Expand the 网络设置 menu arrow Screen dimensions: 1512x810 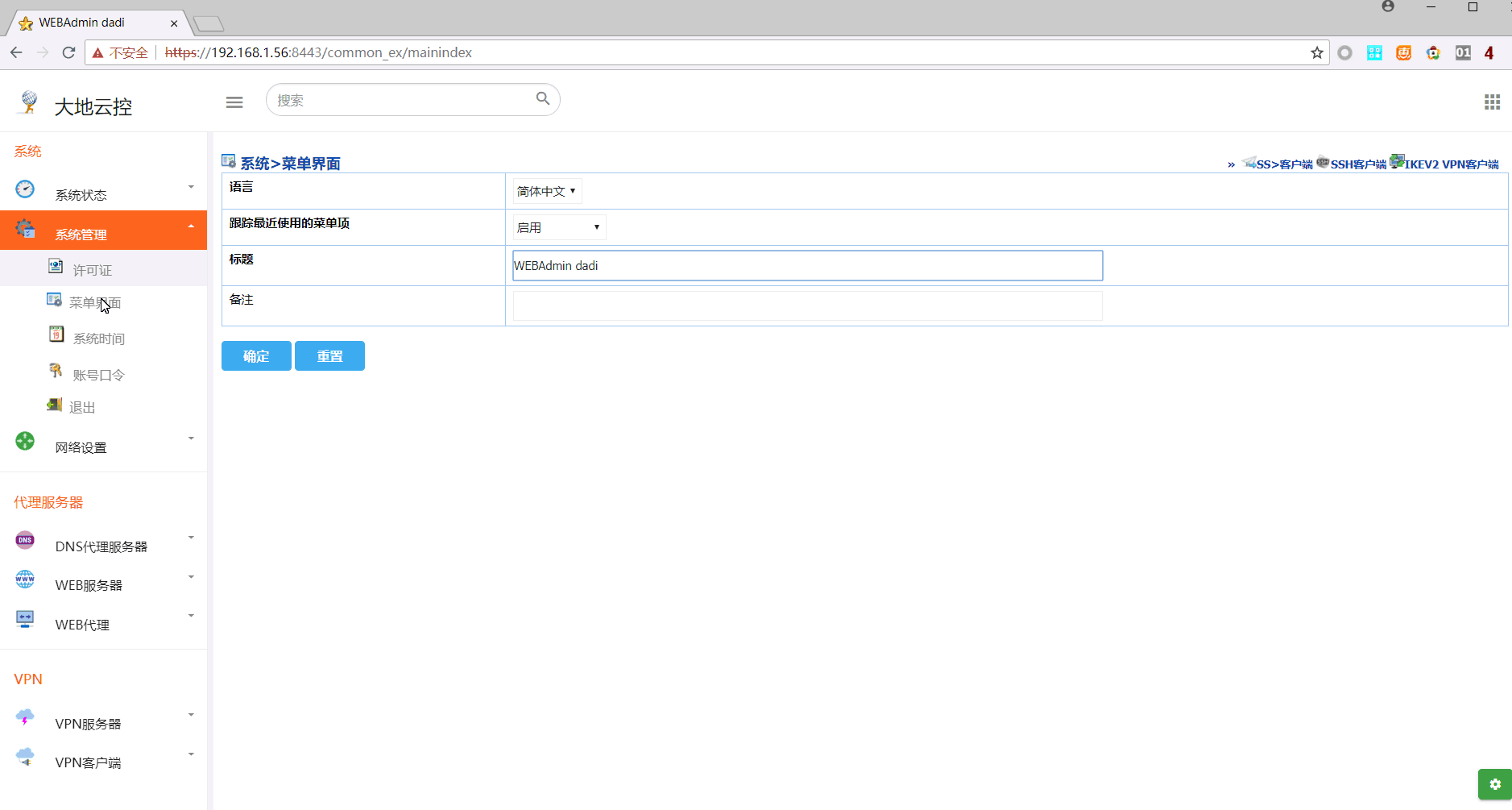click(x=191, y=438)
